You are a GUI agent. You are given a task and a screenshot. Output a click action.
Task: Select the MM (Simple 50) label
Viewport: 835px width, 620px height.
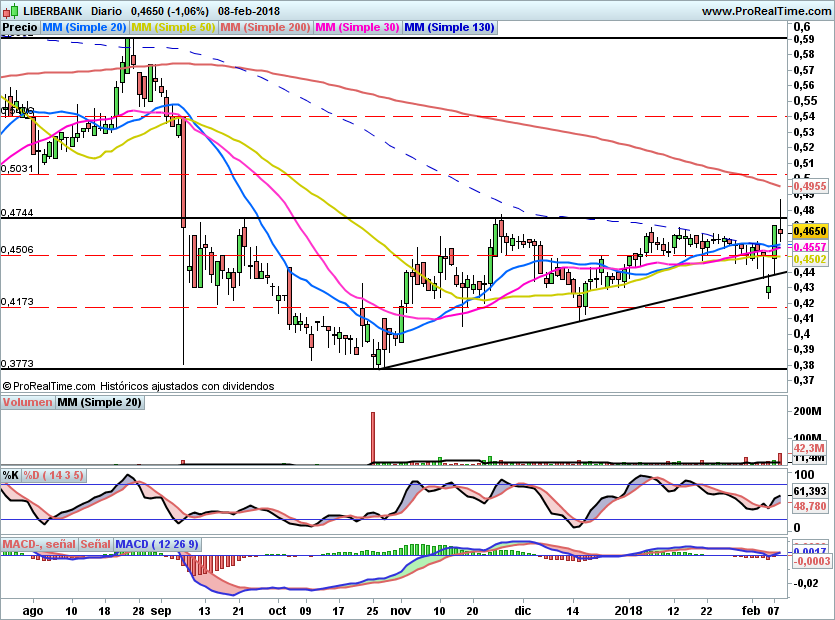tap(174, 27)
